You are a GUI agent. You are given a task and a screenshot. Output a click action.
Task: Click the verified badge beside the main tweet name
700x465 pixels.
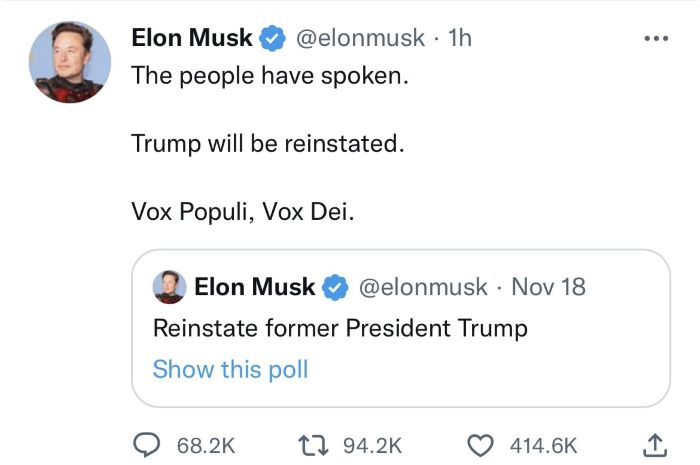273,38
